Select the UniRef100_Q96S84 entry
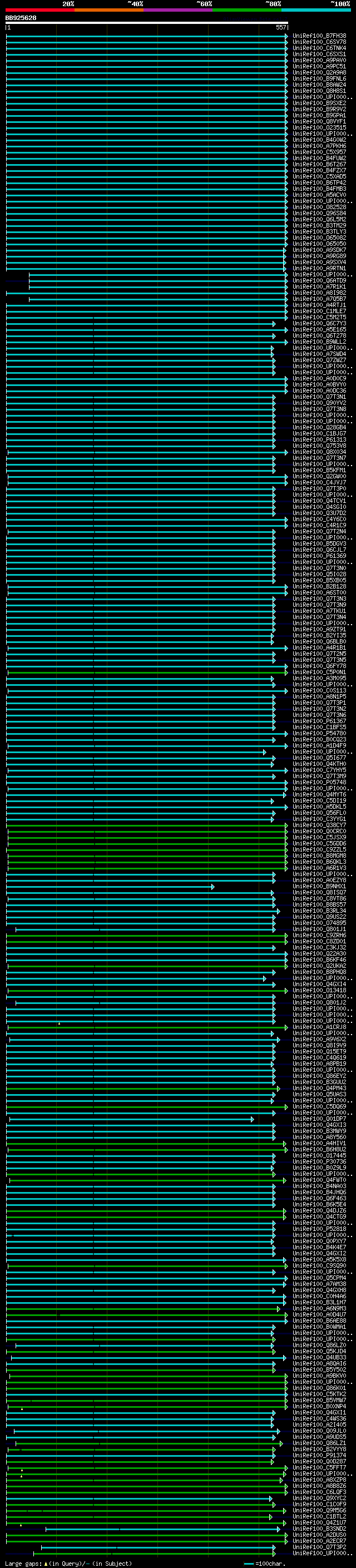 coord(319,213)
